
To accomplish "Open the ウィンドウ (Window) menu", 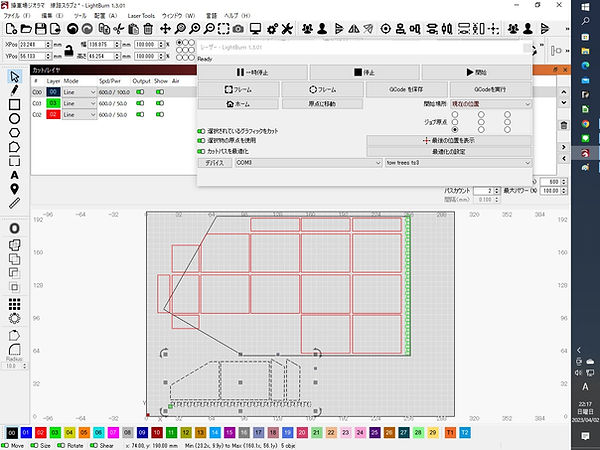I will (178, 16).
